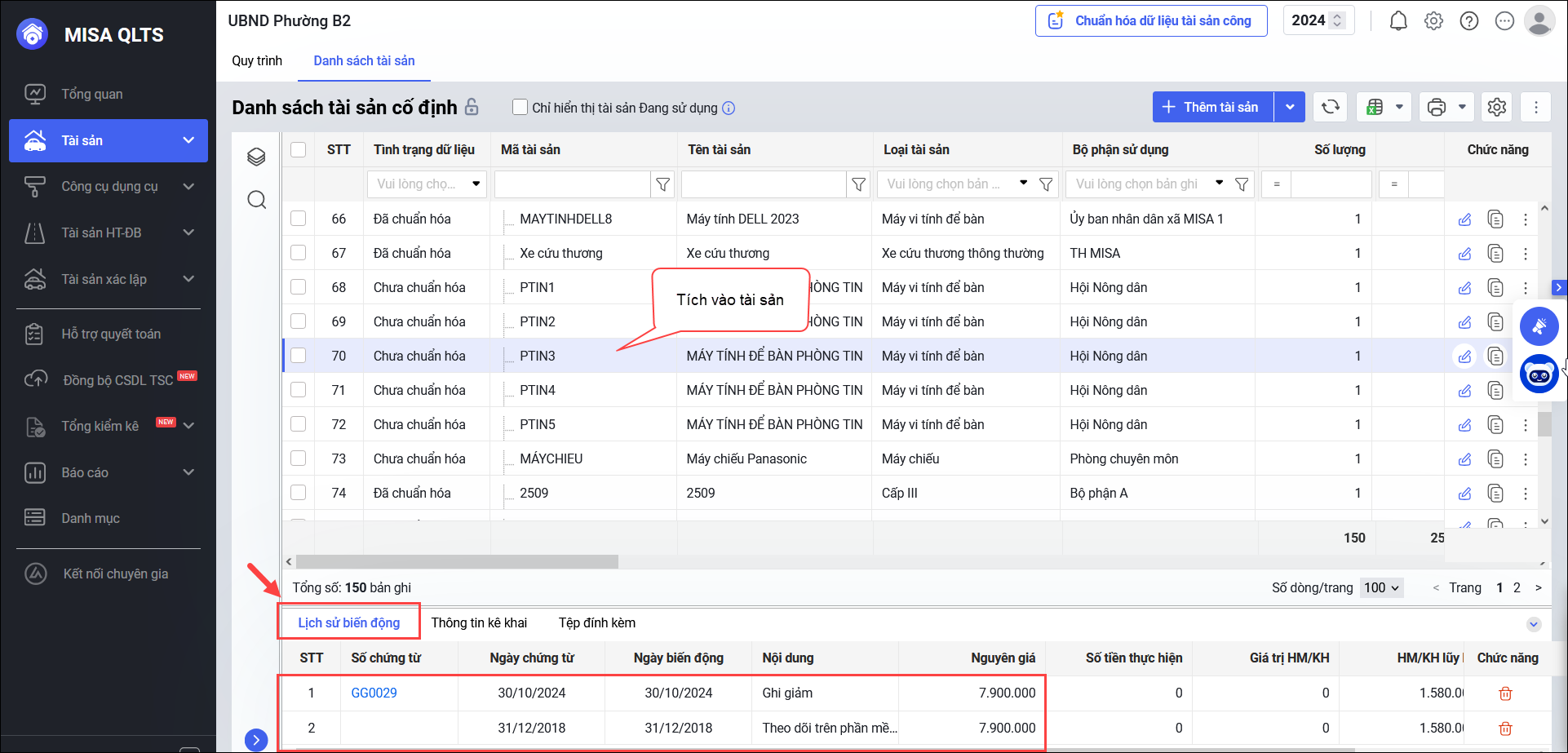Switch to the 'Quy trình' tab
Image resolution: width=1568 pixels, height=753 pixels.
click(x=257, y=60)
